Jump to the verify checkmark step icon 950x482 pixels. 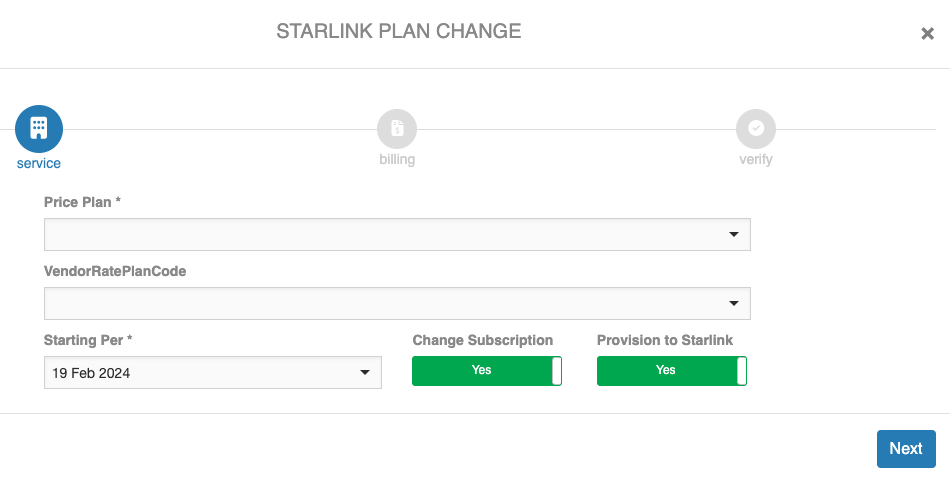point(756,129)
